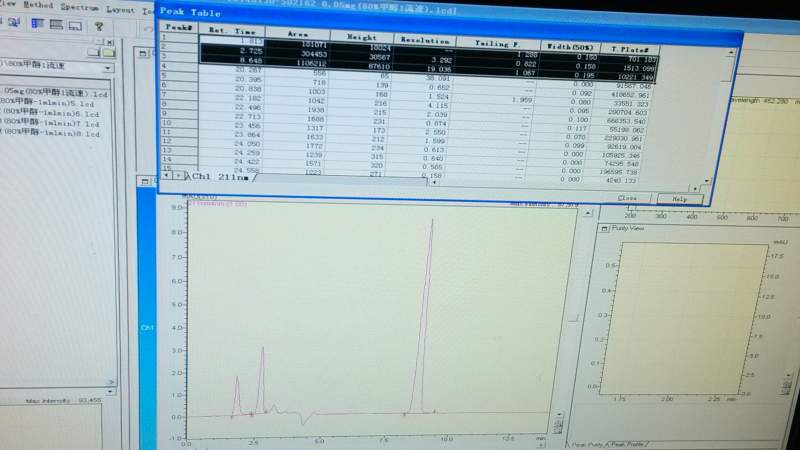
Task: Select the file ending in 5.lcd
Action: (x=48, y=103)
